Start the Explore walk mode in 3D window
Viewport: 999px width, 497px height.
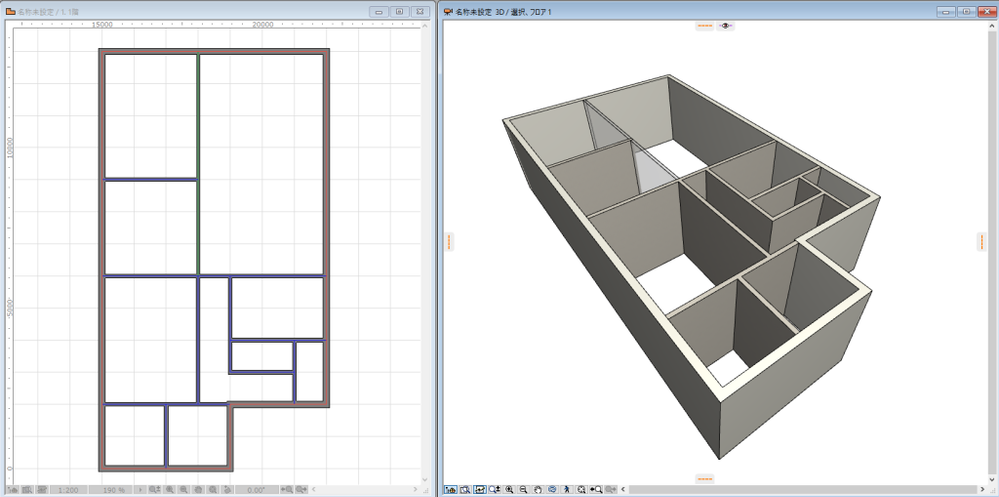[567, 490]
